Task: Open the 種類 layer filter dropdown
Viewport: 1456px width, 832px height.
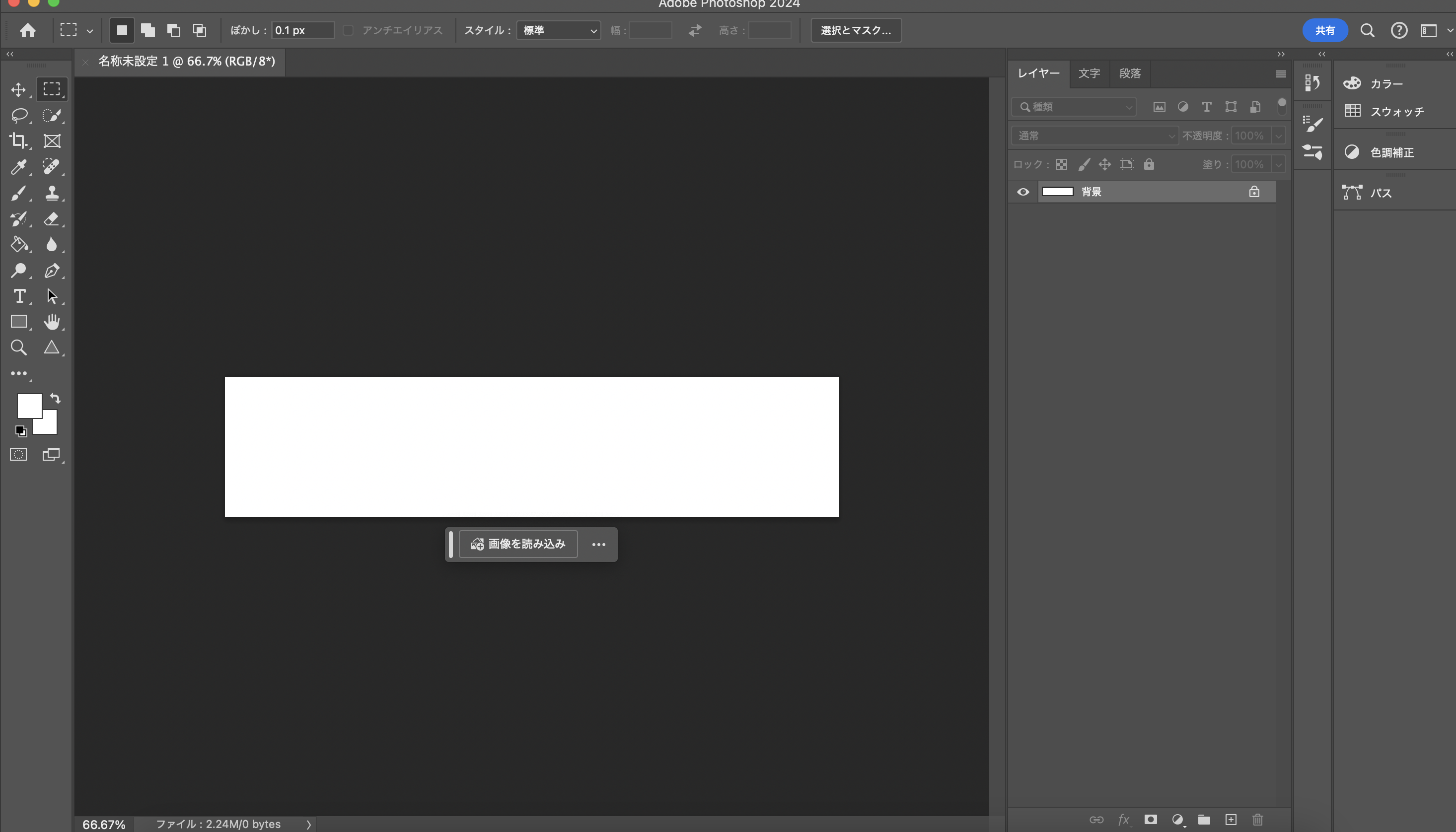Action: 1074,107
